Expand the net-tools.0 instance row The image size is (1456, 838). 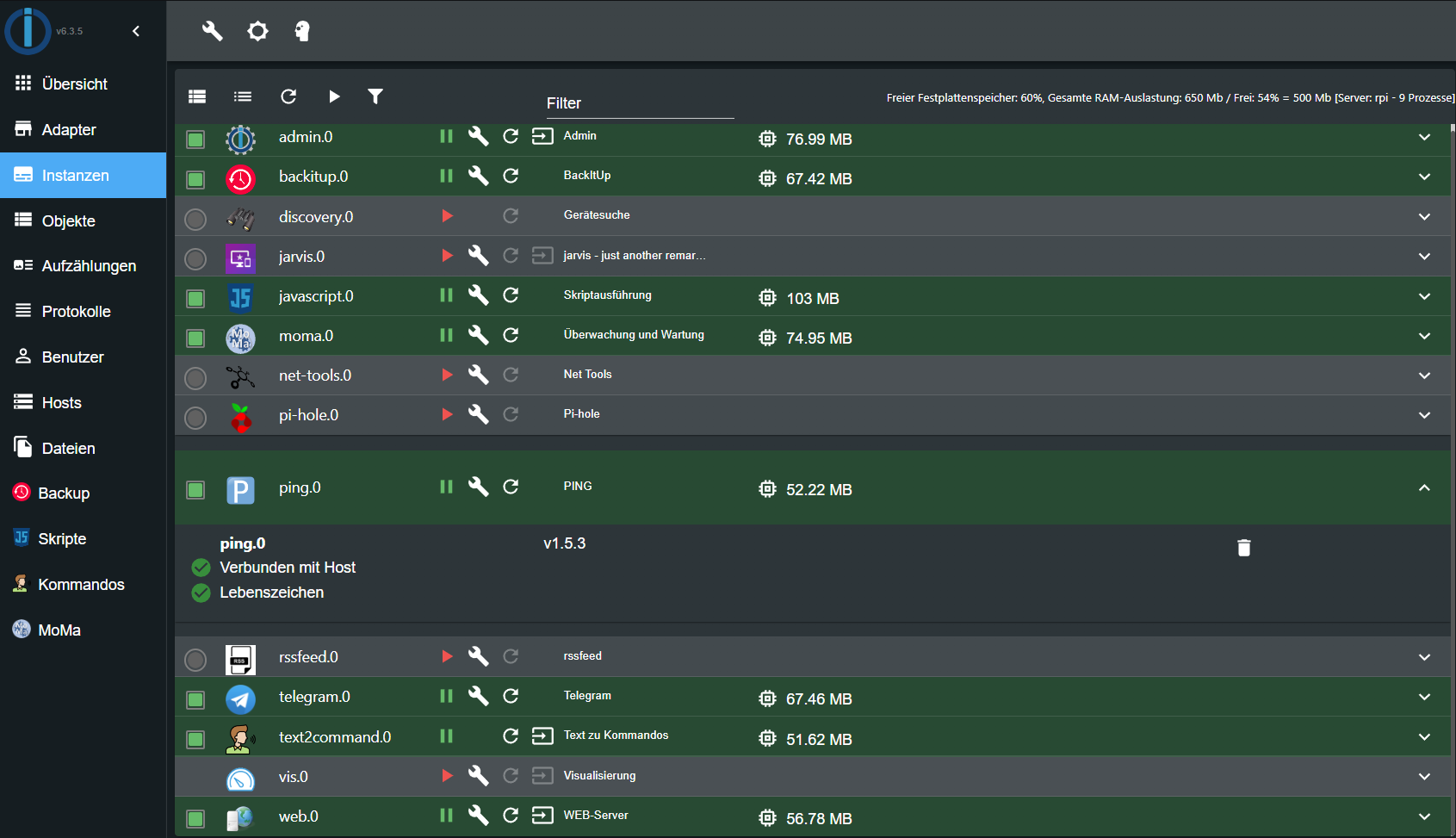click(1424, 376)
